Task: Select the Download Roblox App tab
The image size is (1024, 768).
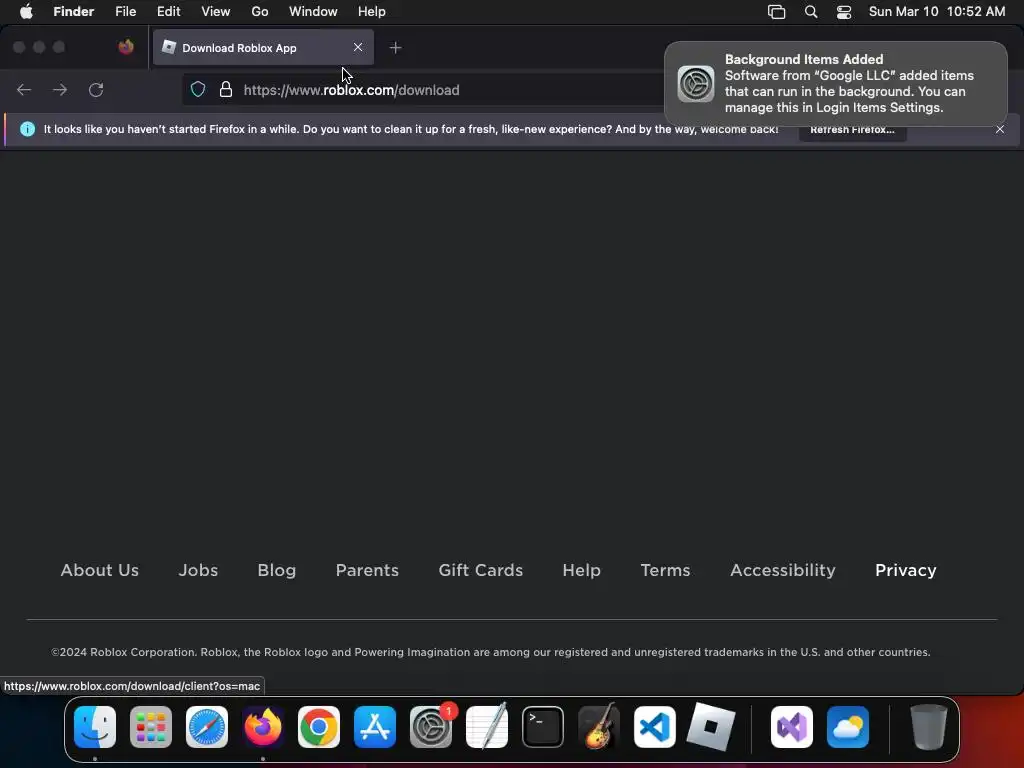Action: point(263,48)
